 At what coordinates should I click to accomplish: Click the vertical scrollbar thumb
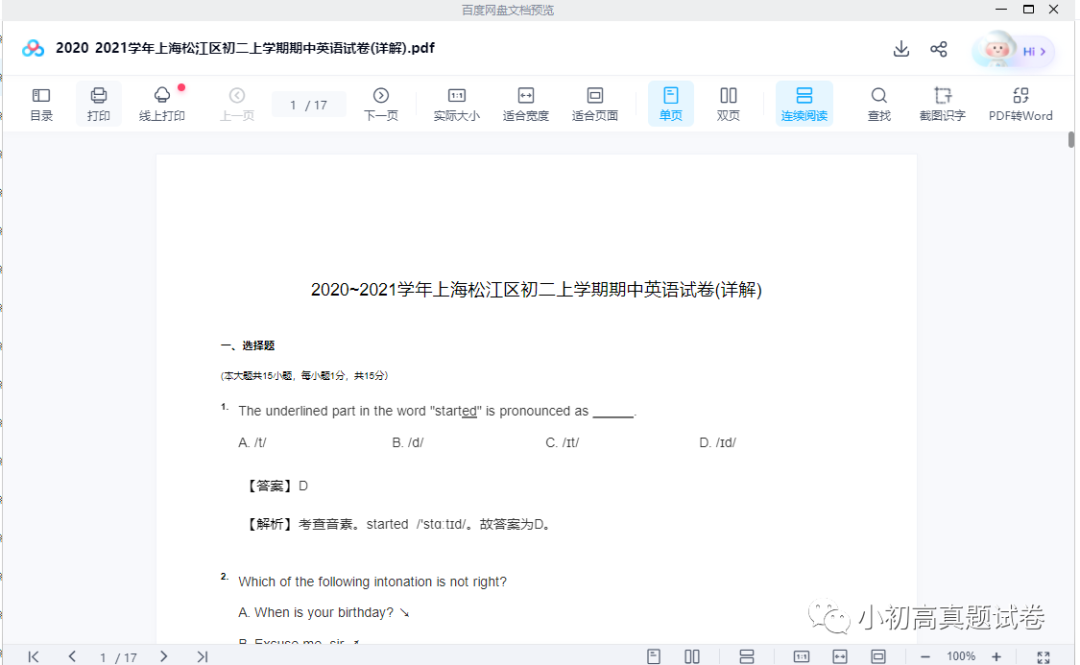coord(1071,139)
